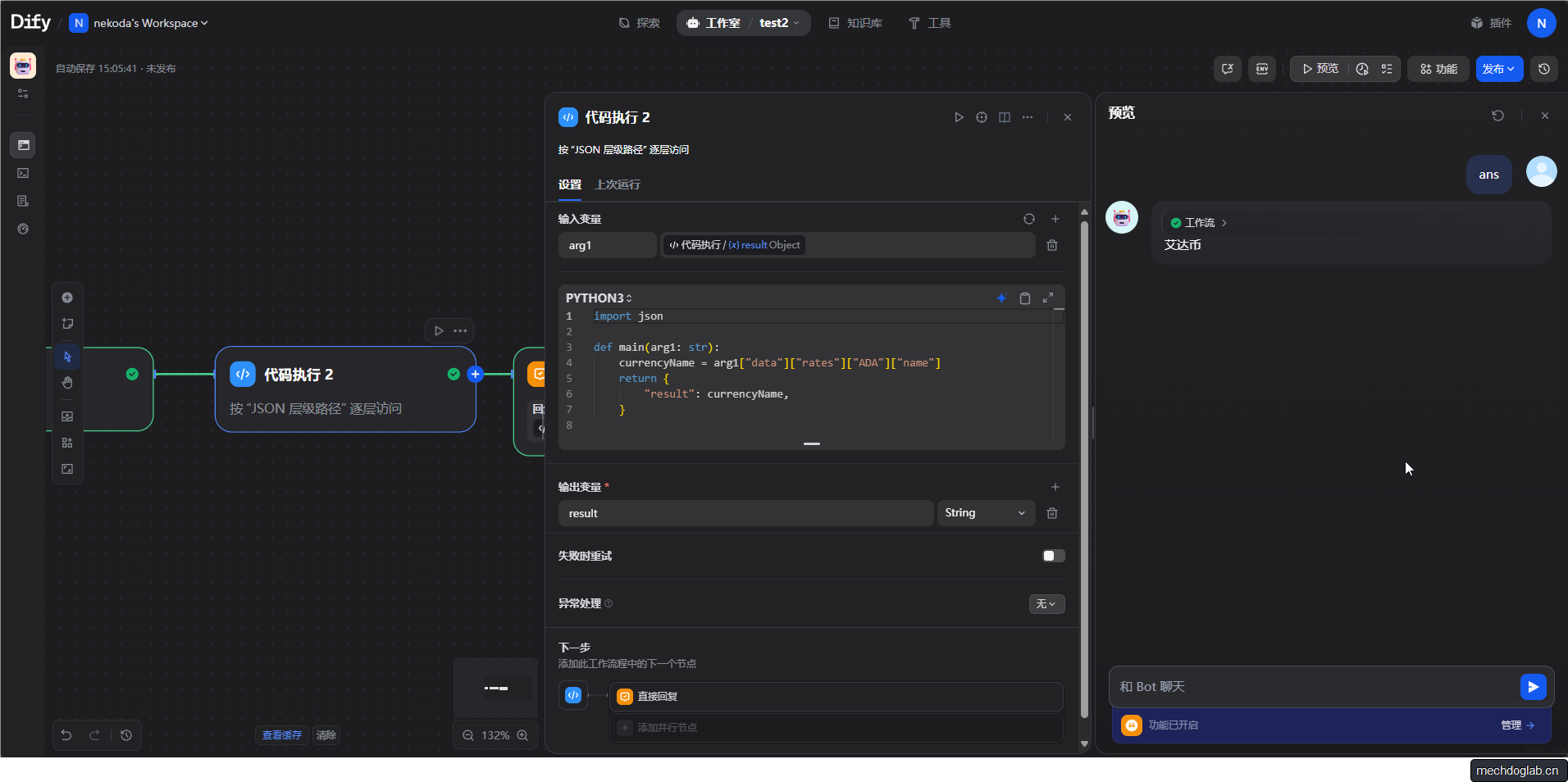Viewport: 1568px width, 782px height.
Task: Click the AI code generator sparkle icon
Action: (1001, 298)
